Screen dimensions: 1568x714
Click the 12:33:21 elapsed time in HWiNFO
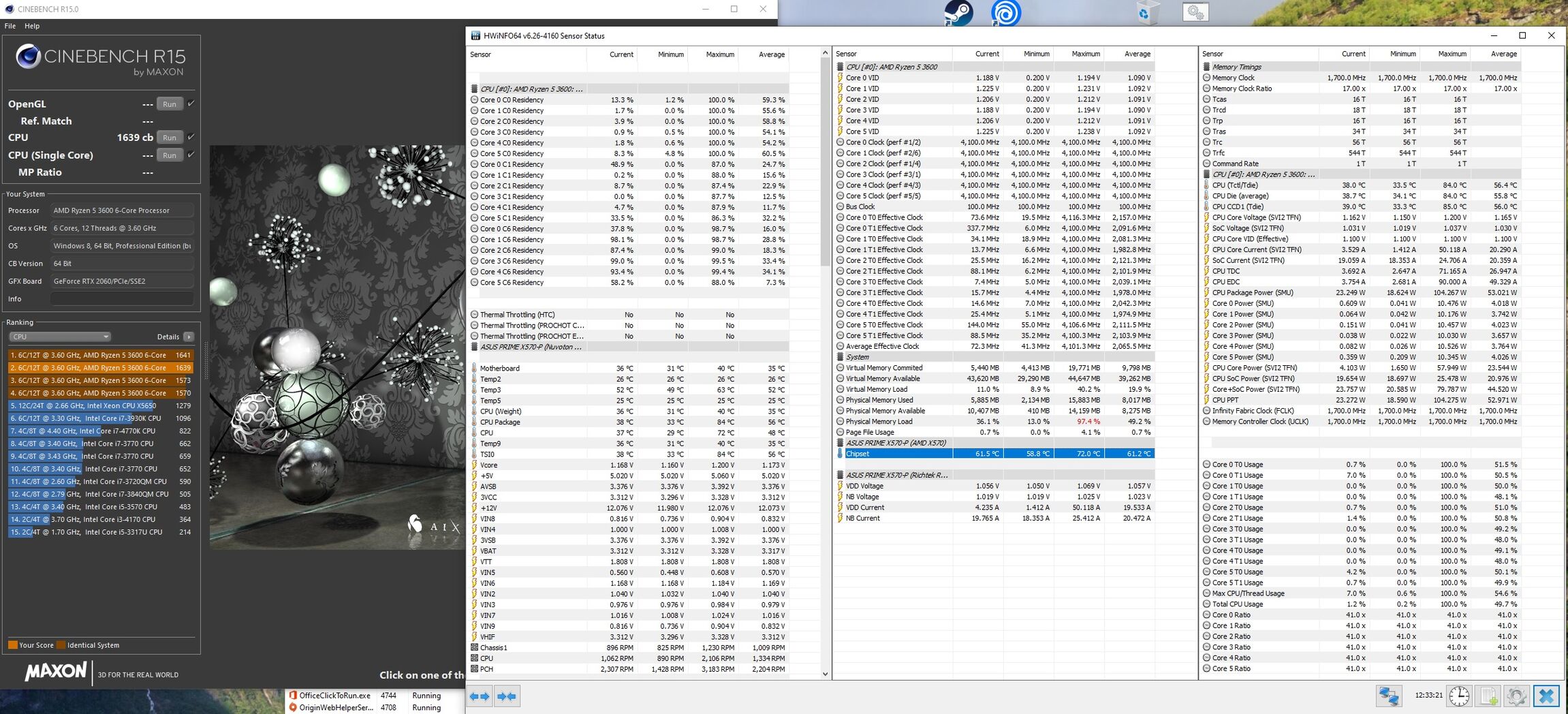pyautogui.click(x=1428, y=696)
